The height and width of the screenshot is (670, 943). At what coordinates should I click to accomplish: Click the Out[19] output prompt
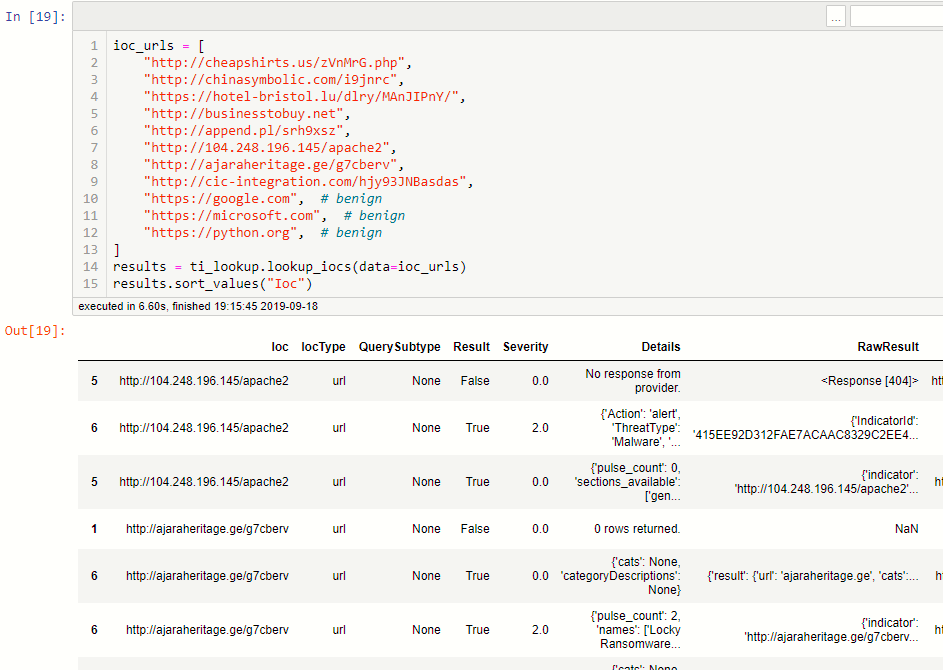pyautogui.click(x=36, y=330)
